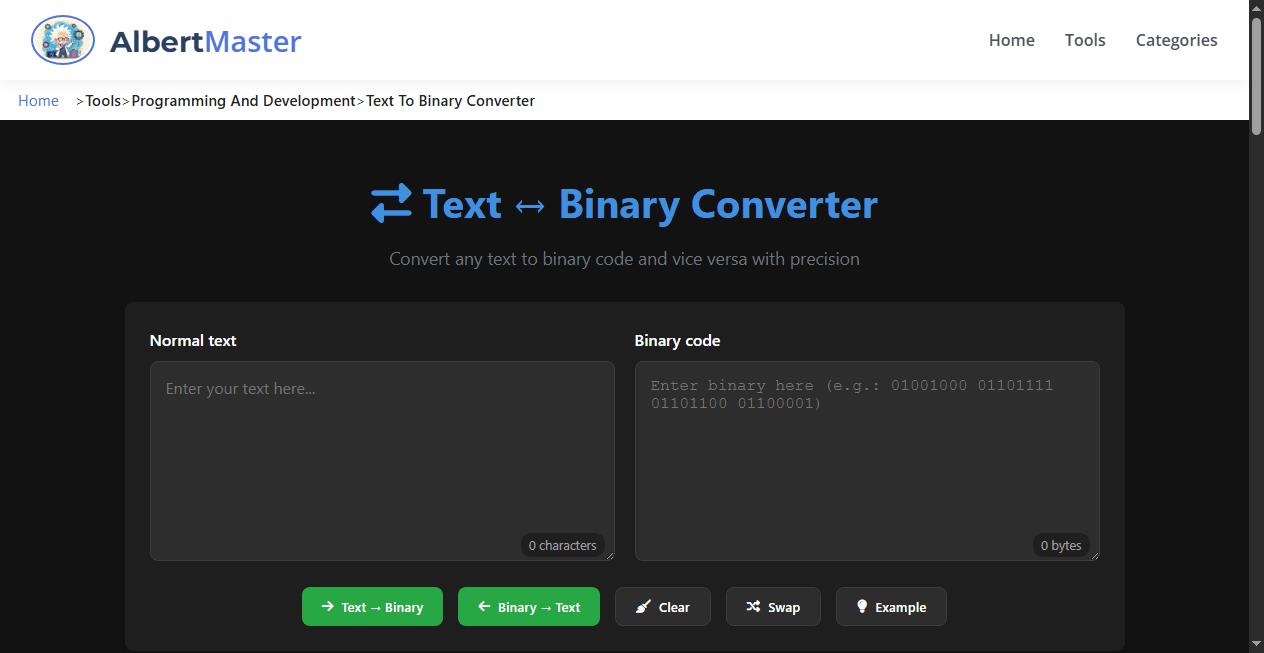Click inside the Normal text input area
1264x653 pixels.
click(x=381, y=450)
